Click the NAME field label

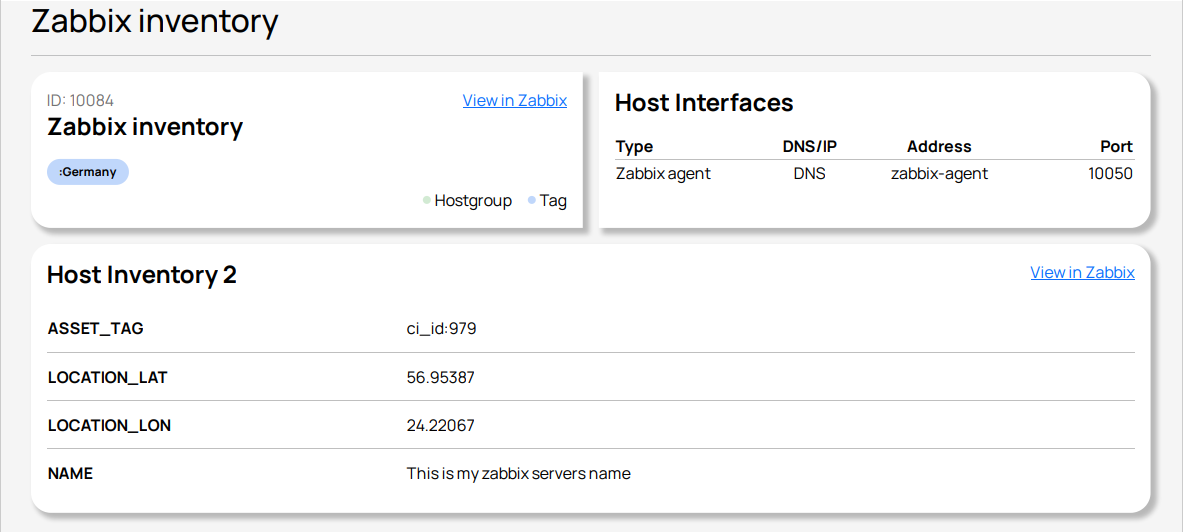coord(70,474)
